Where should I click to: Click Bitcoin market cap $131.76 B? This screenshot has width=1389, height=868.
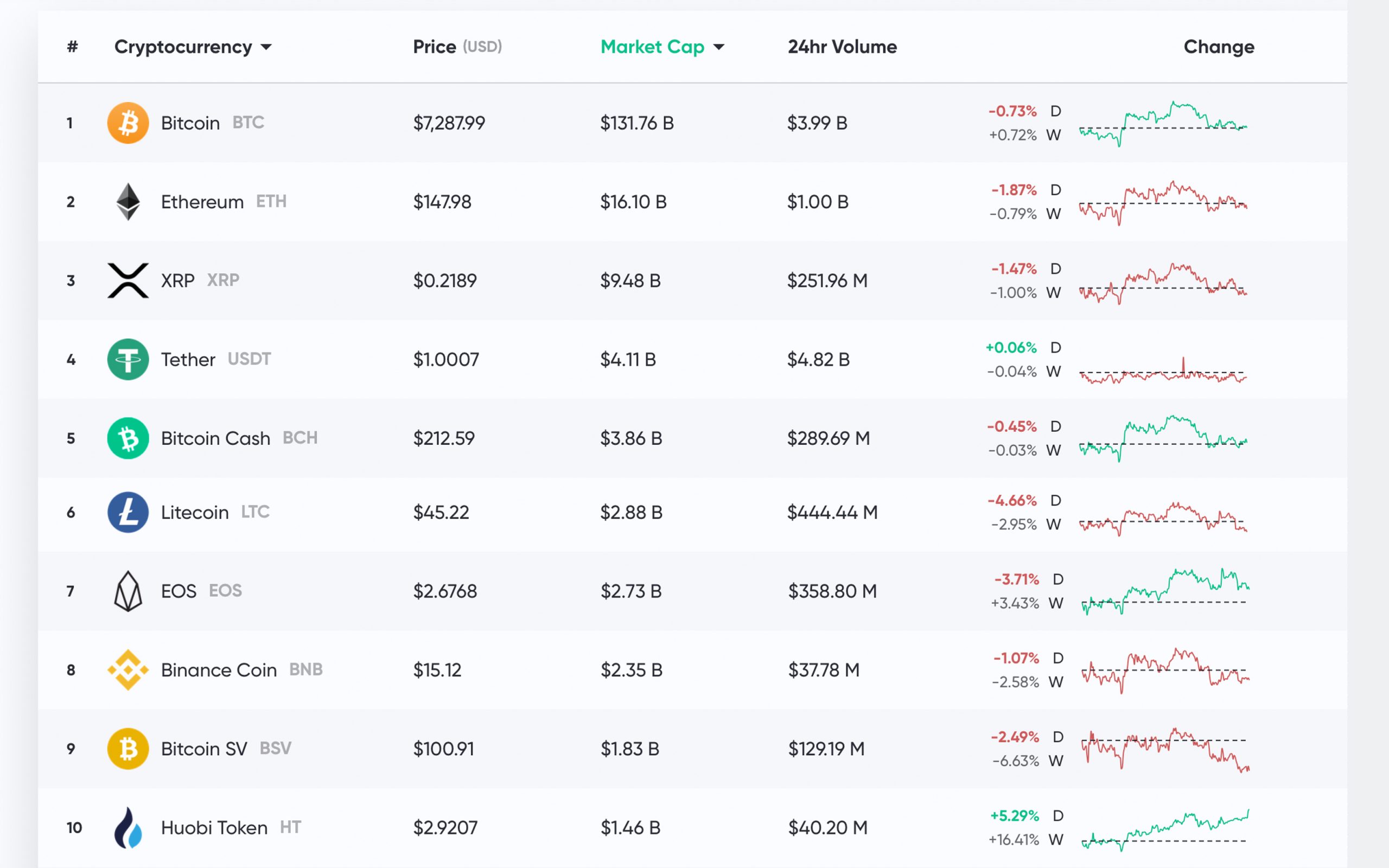(636, 123)
